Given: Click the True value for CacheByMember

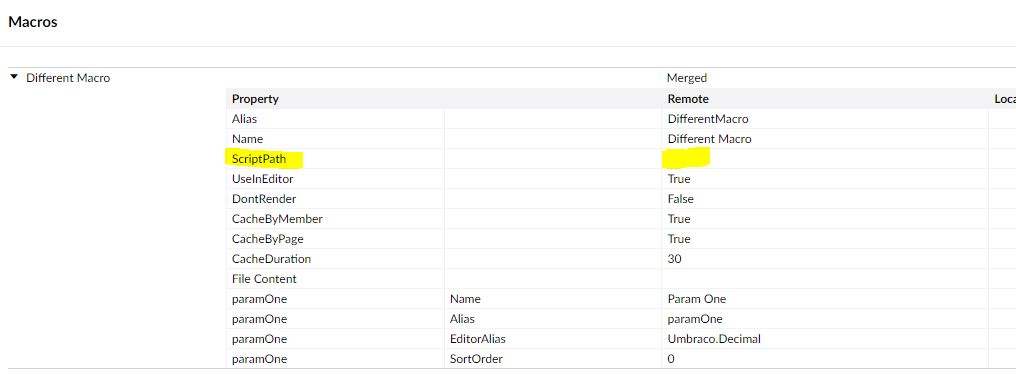Looking at the screenshot, I should (x=679, y=219).
